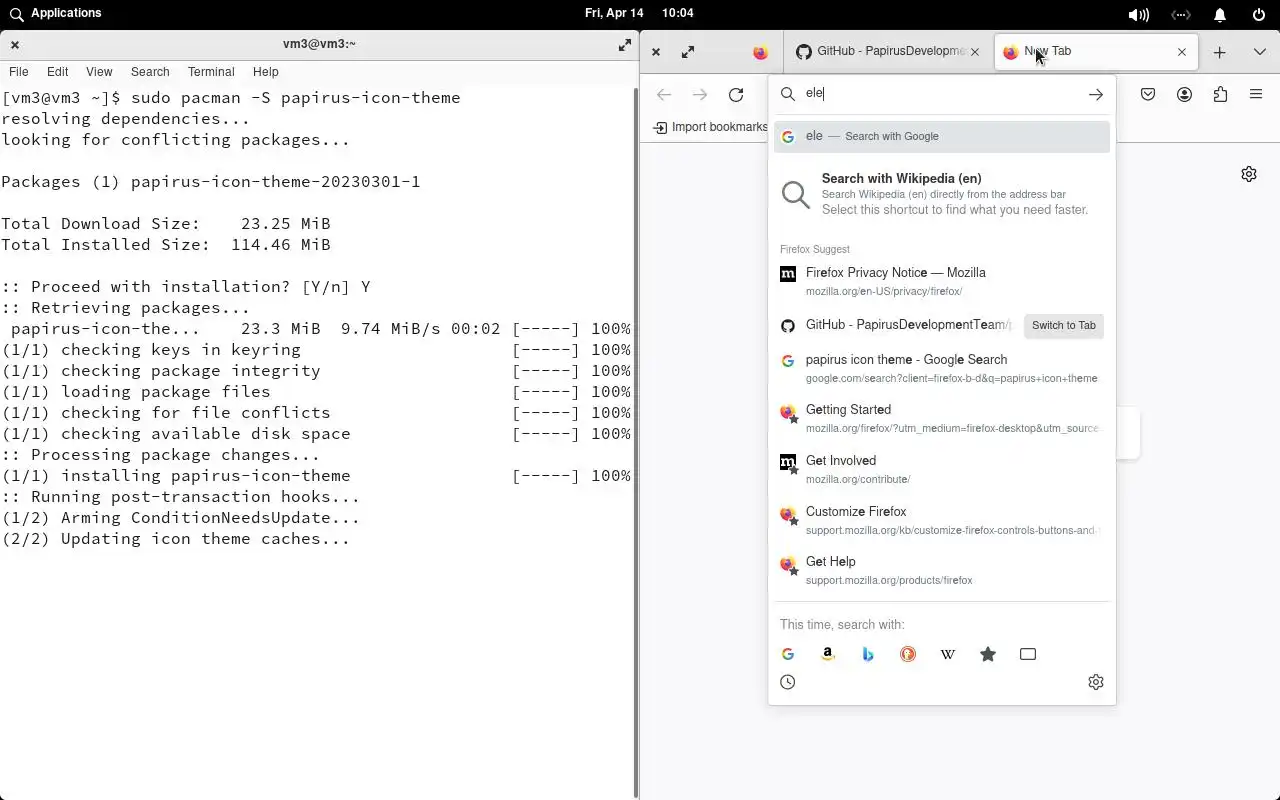Screen dimensions: 1280x800
Task: Open new tab page personalize gear
Action: [1249, 174]
